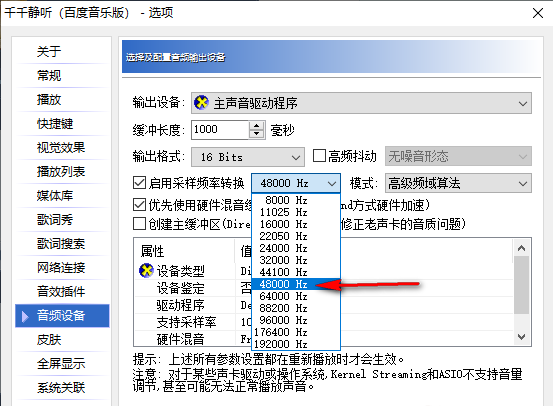Click the properties list scroll up arrow
Viewport: 558px width, 406px height.
(x=521, y=248)
